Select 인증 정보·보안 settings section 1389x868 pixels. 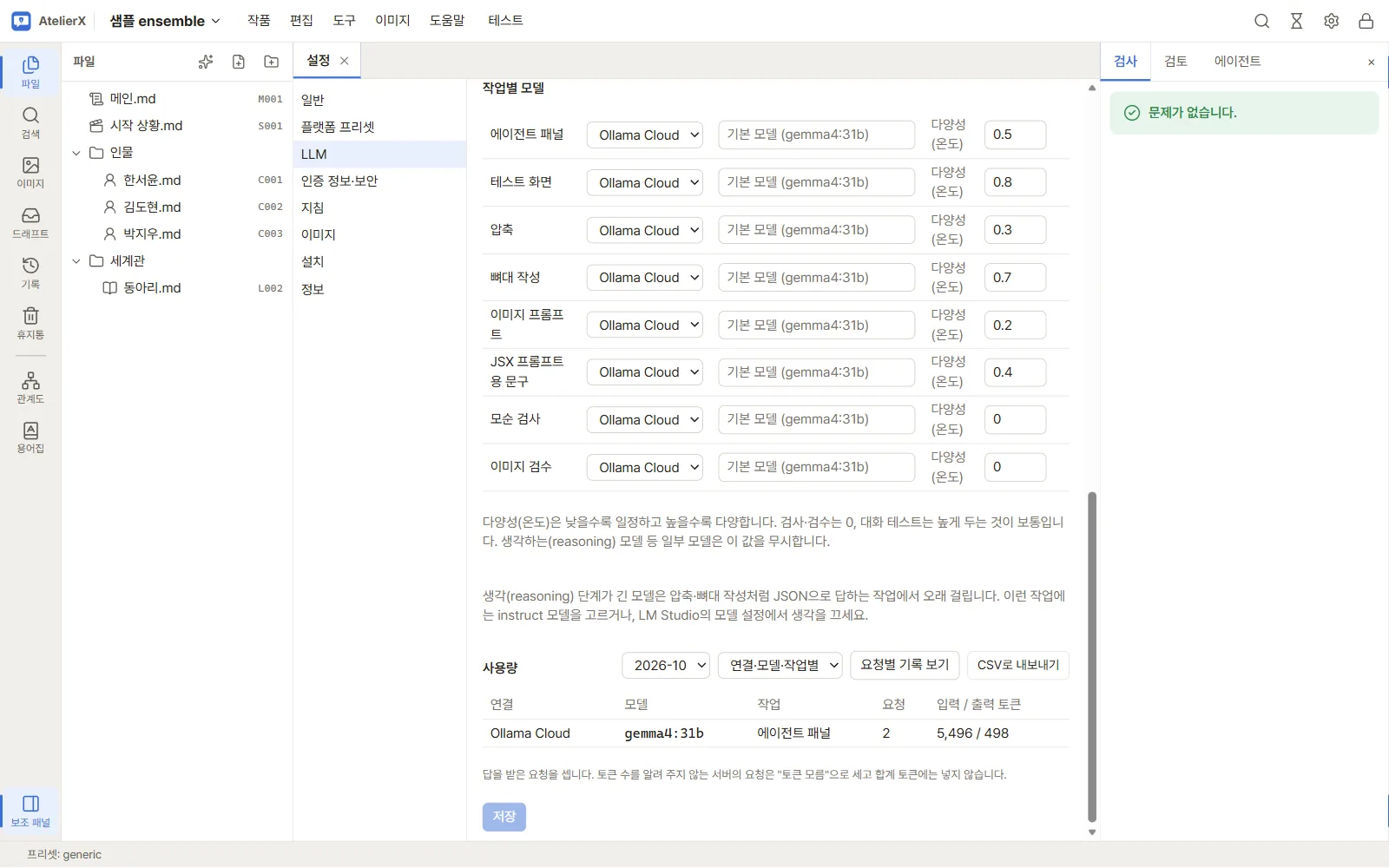[x=379, y=181]
